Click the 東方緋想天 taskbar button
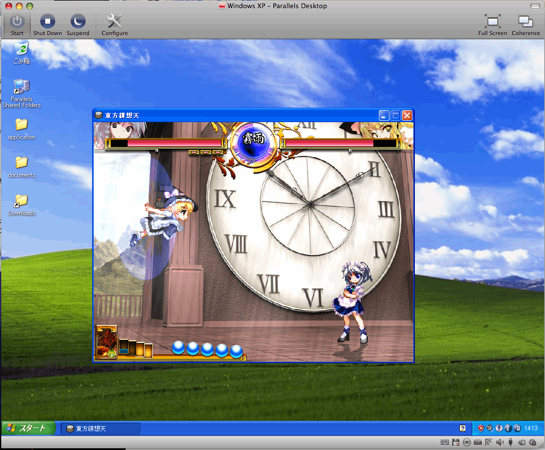The width and height of the screenshot is (545, 450). pos(101,428)
